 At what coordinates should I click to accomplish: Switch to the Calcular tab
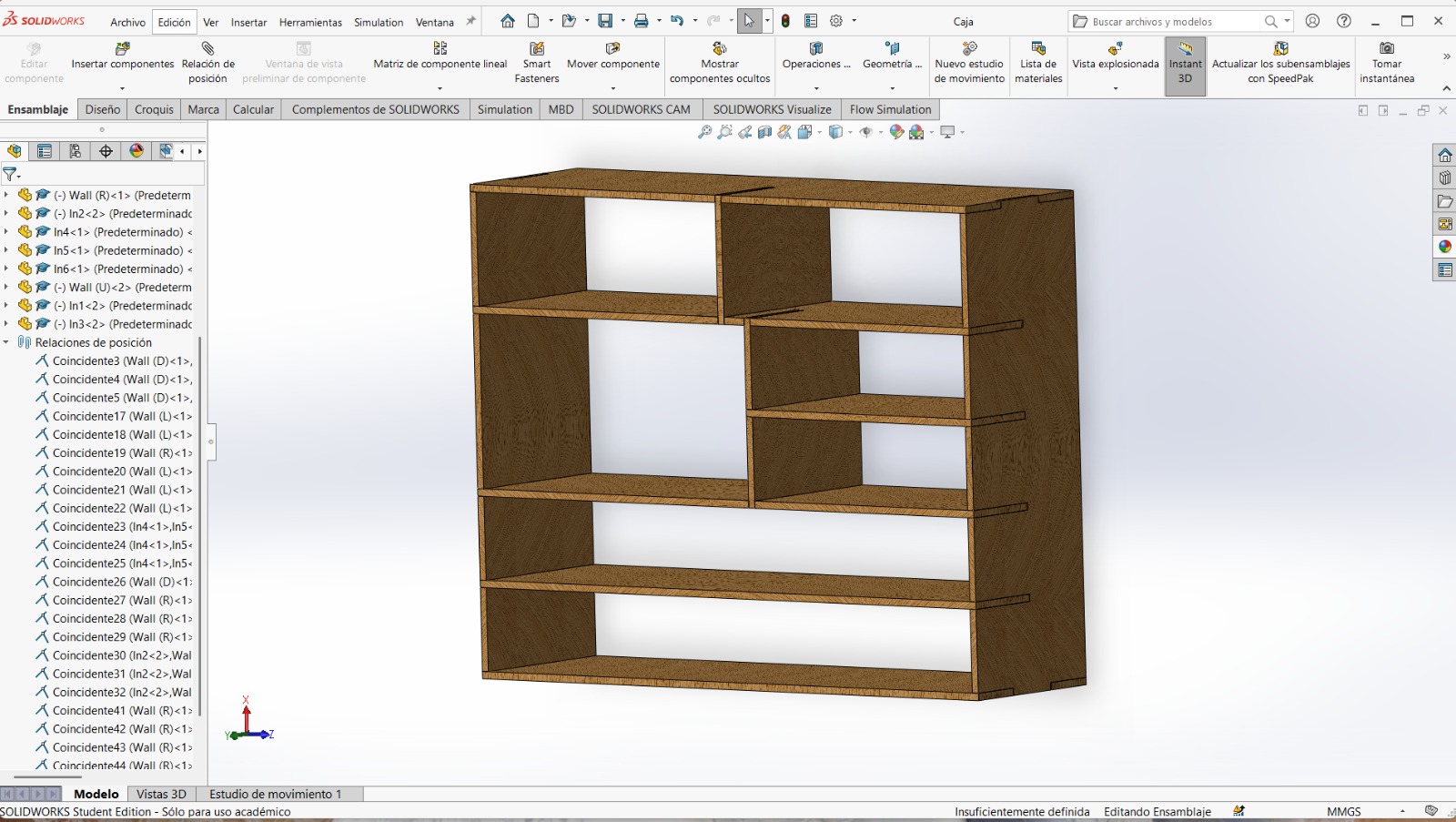coord(253,109)
